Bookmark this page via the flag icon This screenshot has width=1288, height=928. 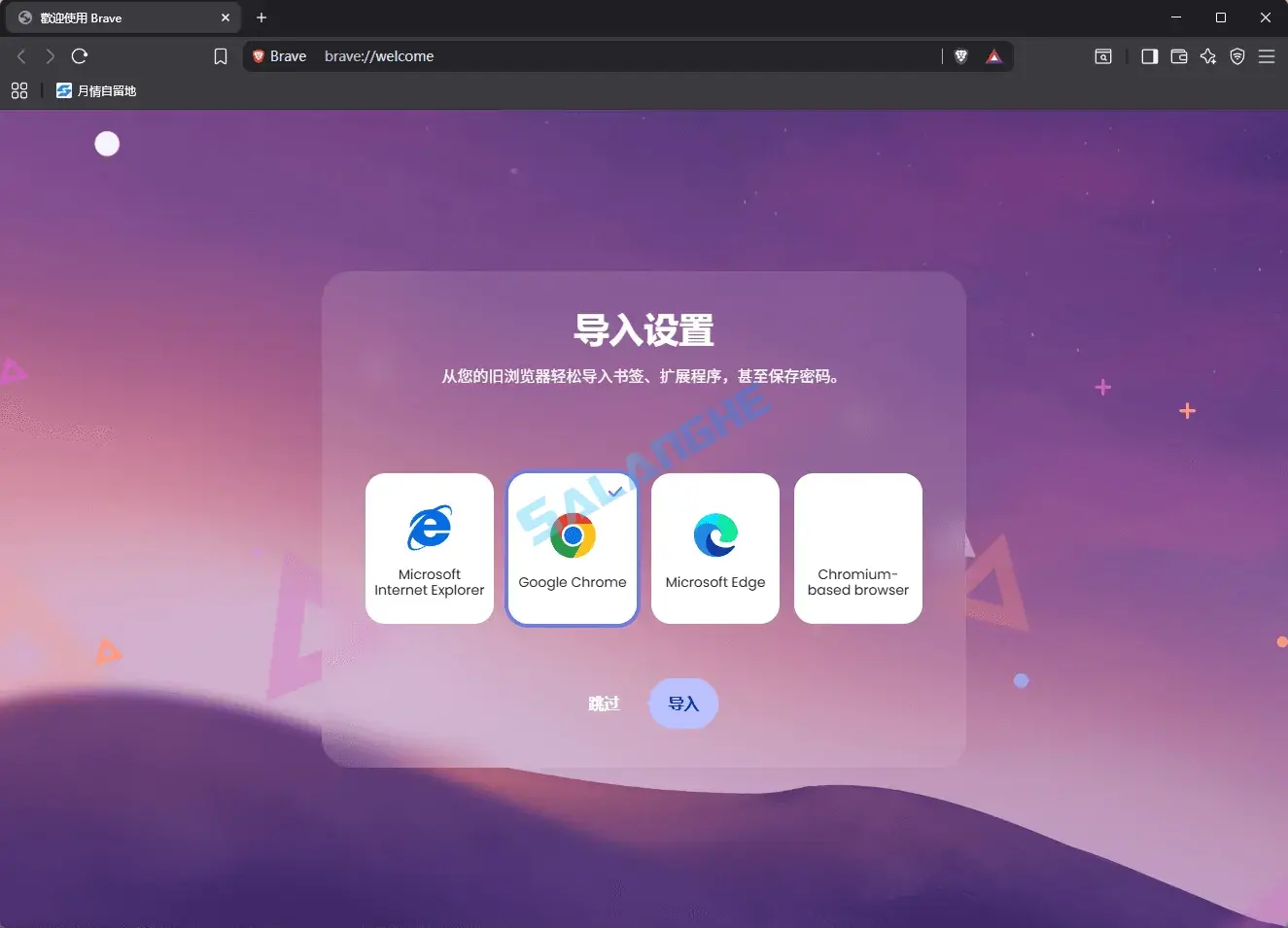point(221,56)
